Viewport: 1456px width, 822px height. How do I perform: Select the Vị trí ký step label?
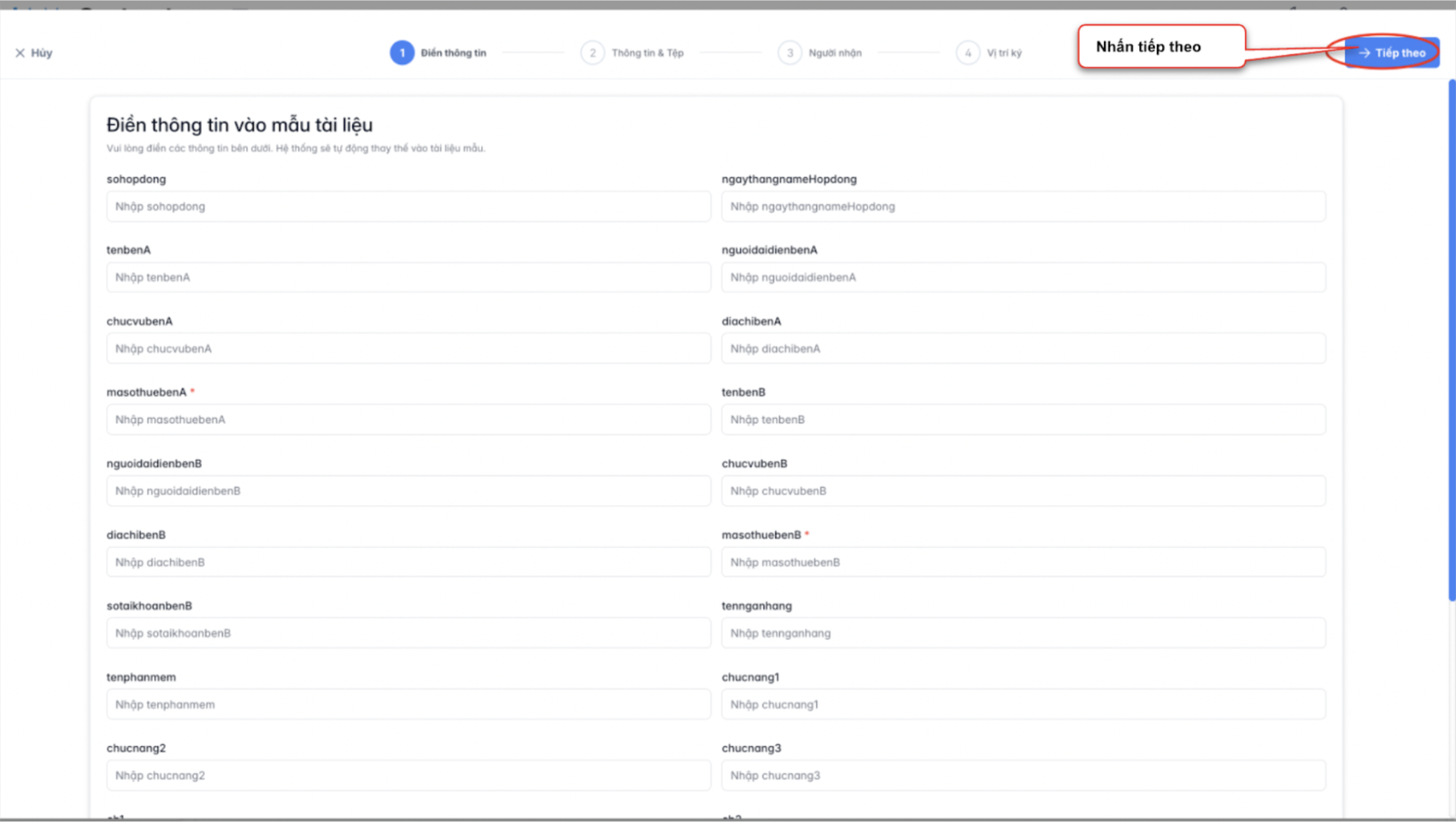[1004, 53]
